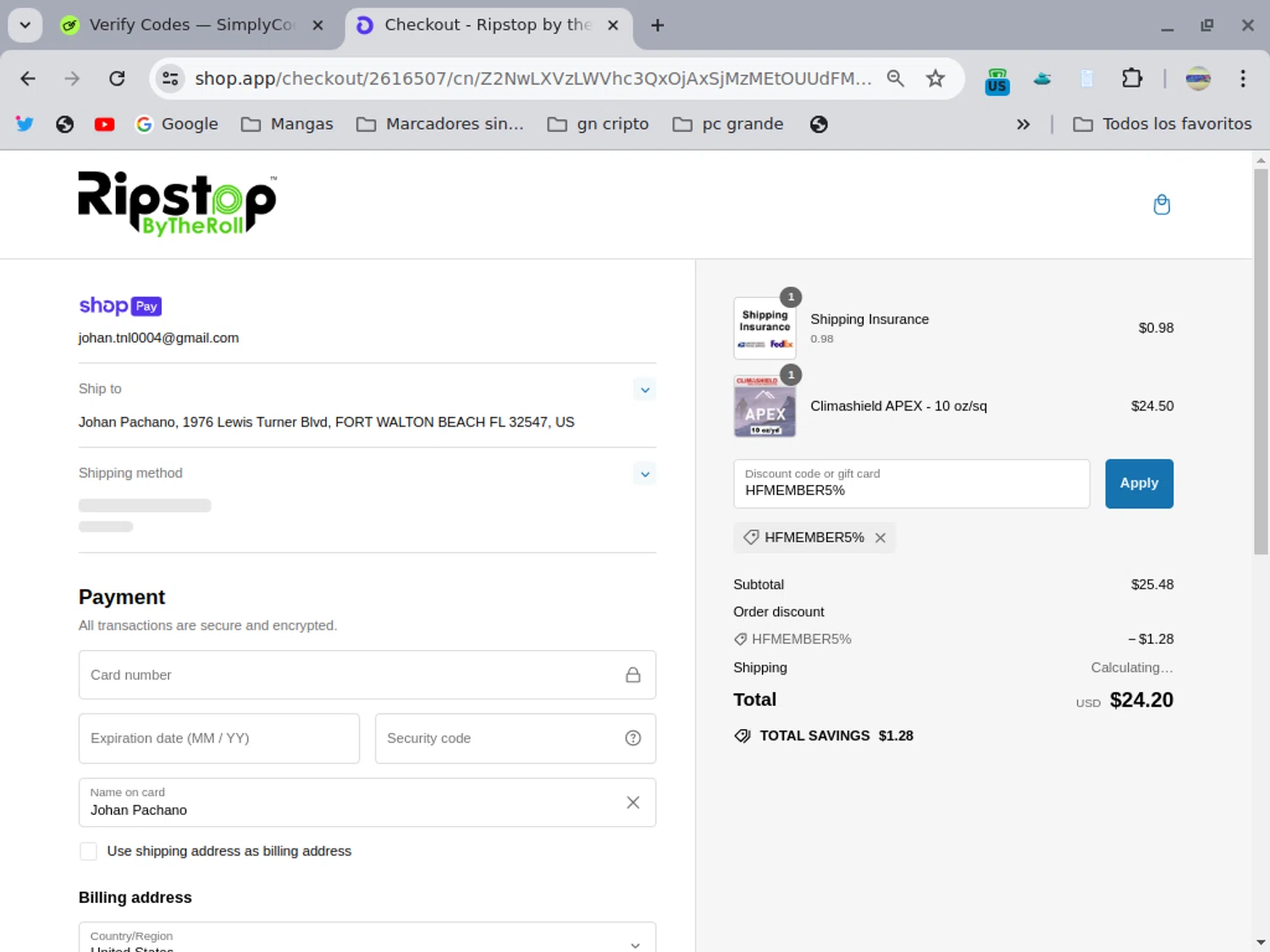
Task: Click the Shop Pay logo
Action: click(x=120, y=305)
